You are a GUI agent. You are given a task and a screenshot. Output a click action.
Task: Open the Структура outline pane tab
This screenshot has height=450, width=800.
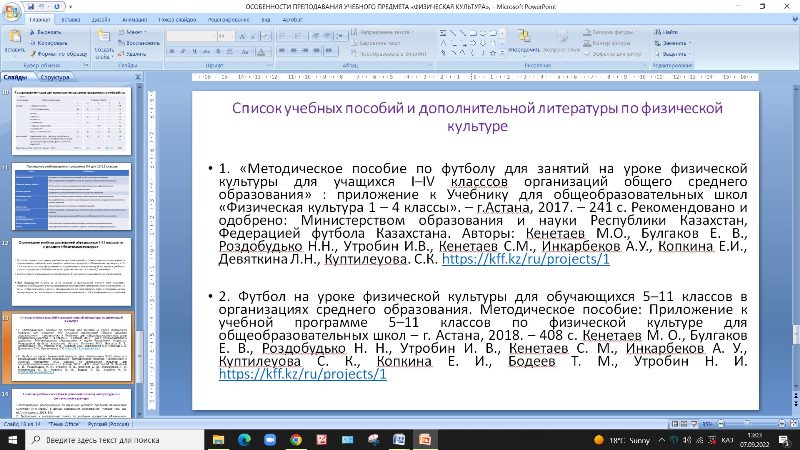(x=55, y=78)
